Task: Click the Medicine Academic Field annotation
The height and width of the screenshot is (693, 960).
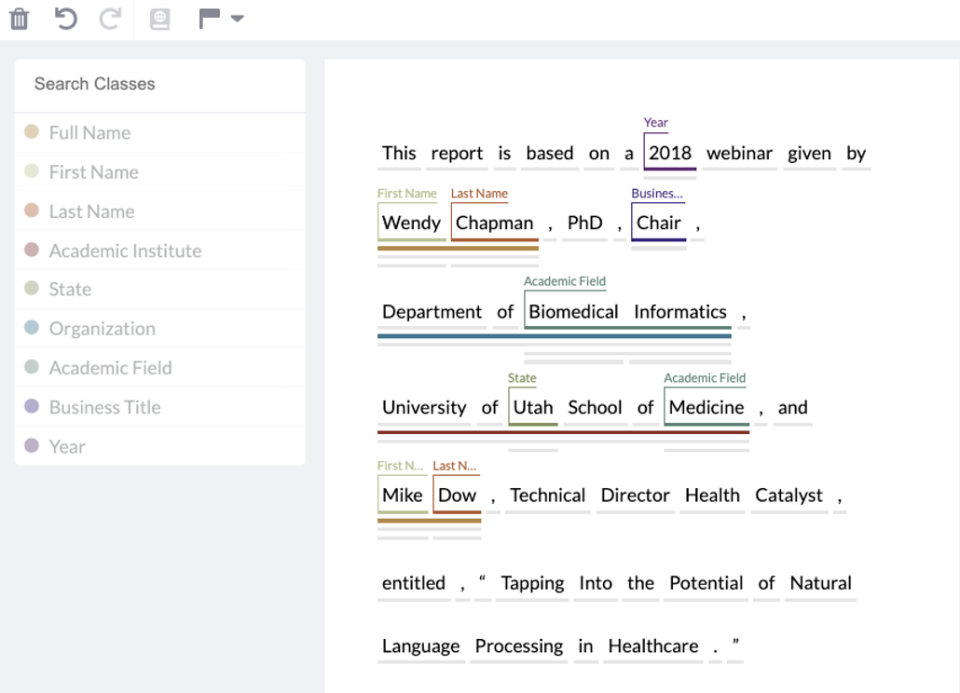Action: [x=706, y=407]
